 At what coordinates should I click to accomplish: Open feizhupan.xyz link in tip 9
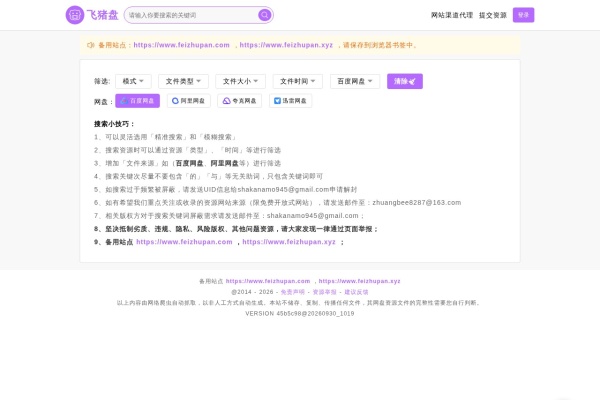(x=289, y=242)
